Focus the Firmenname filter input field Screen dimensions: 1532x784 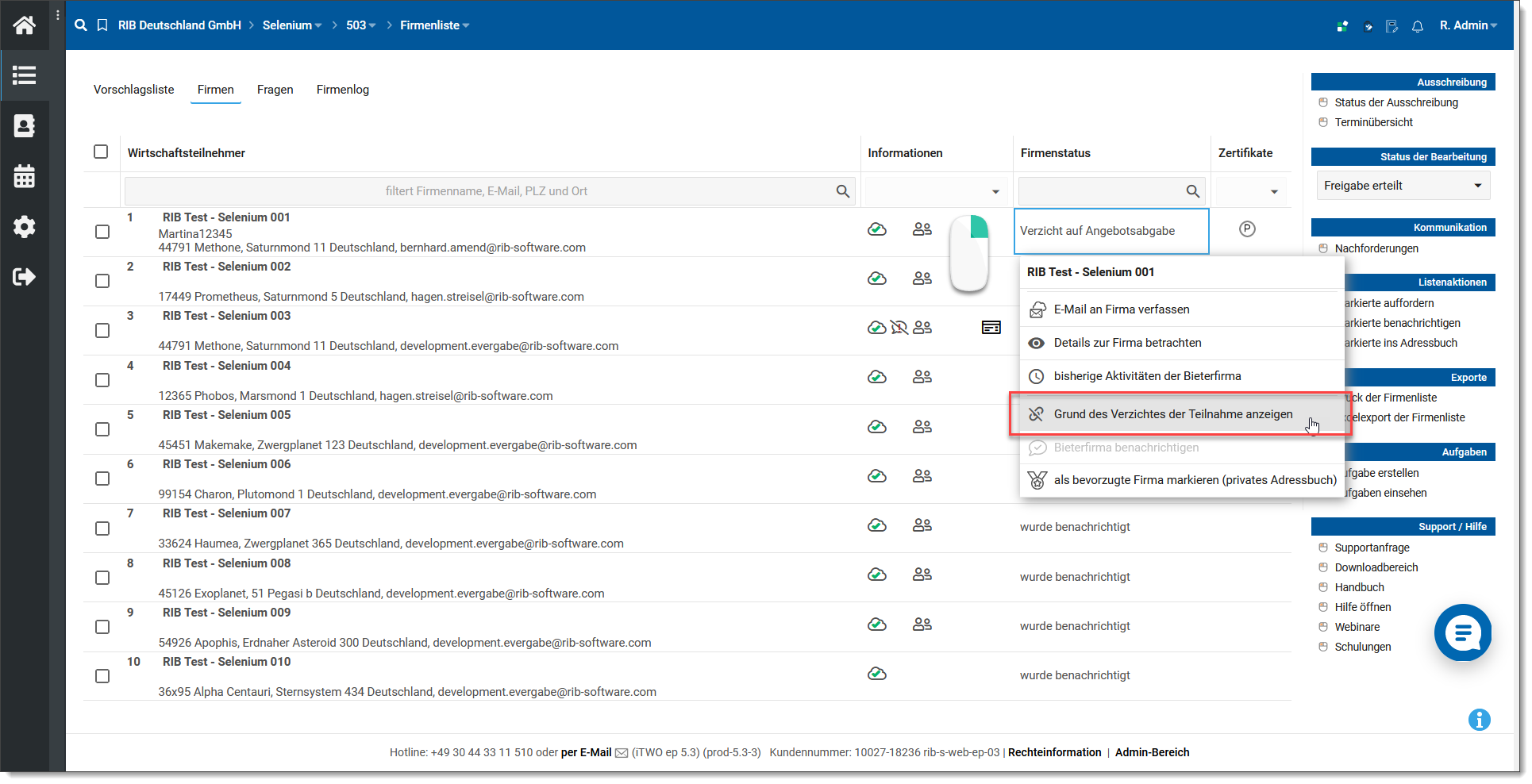[x=486, y=191]
